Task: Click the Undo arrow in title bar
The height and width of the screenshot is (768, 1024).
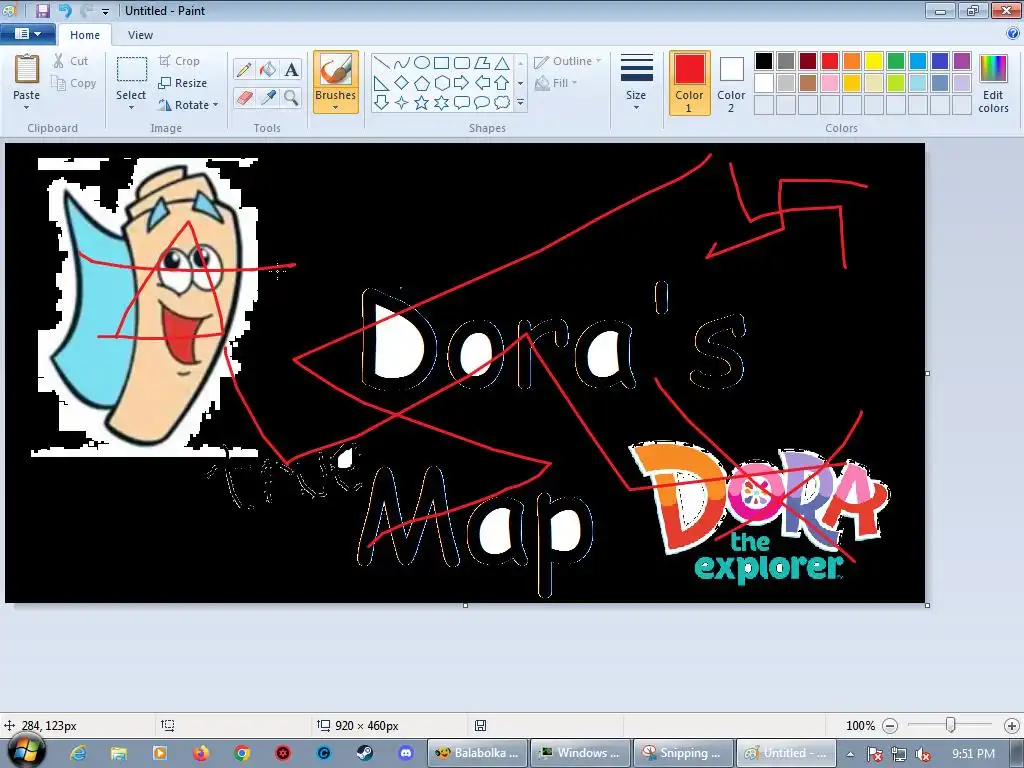Action: 64,10
